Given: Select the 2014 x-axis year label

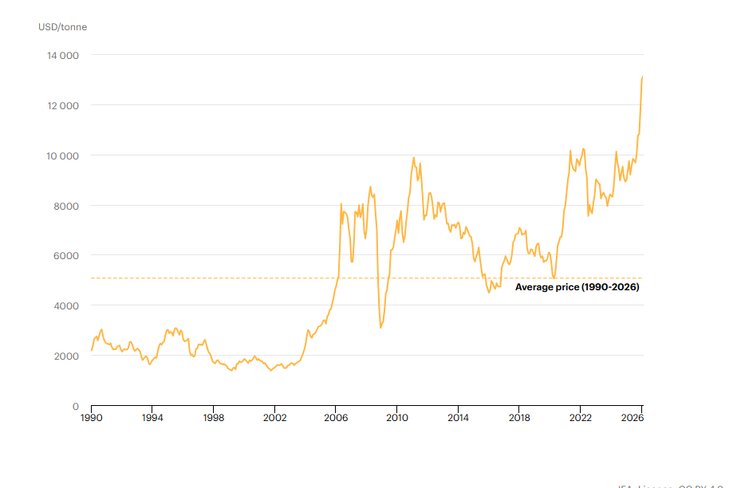Looking at the screenshot, I should (458, 418).
